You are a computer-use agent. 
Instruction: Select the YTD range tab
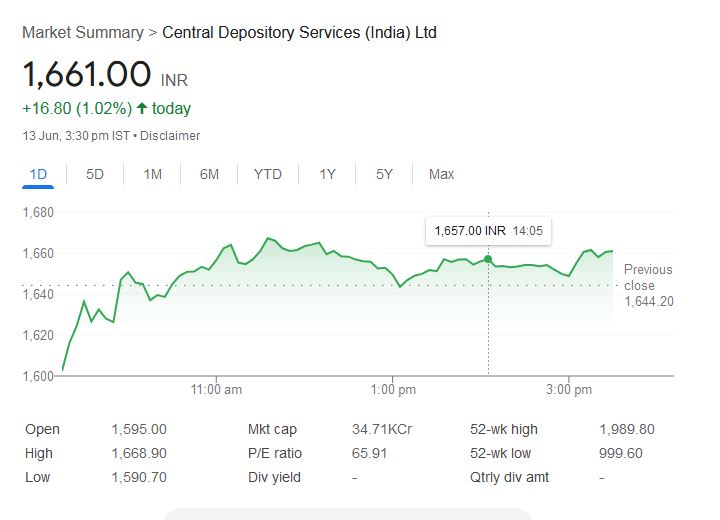267,174
